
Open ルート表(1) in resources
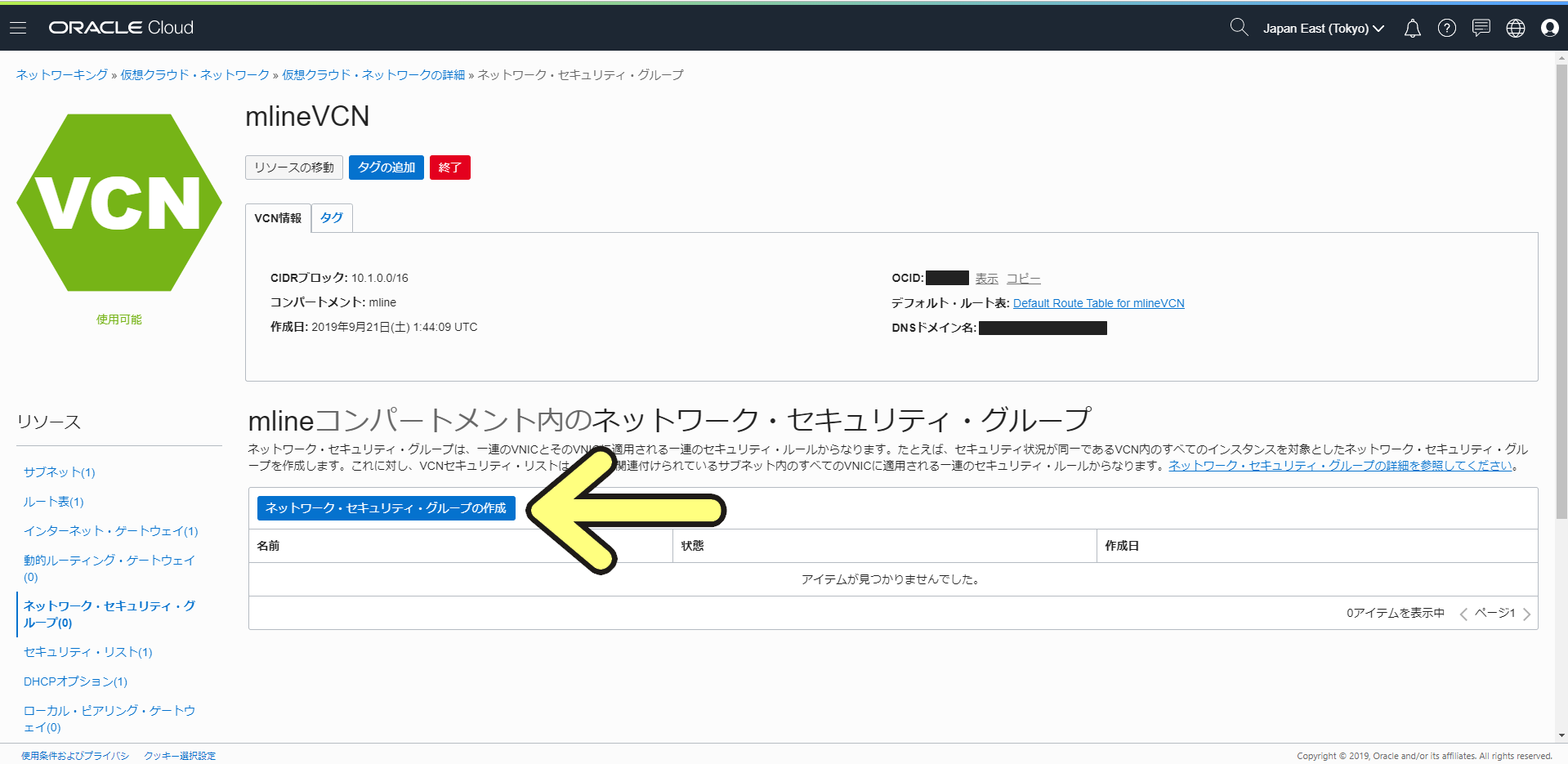54,502
